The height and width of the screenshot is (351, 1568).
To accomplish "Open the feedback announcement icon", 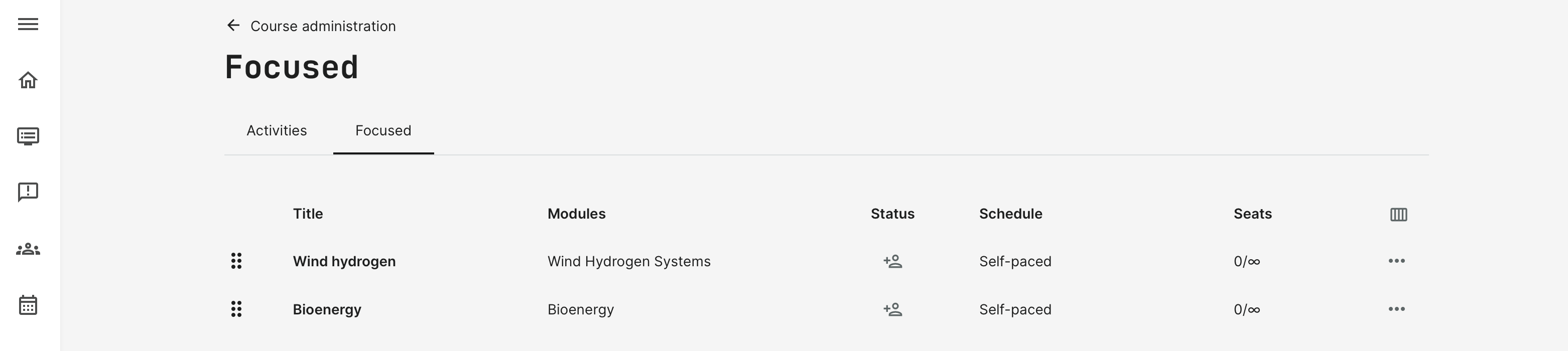I will click(x=28, y=192).
